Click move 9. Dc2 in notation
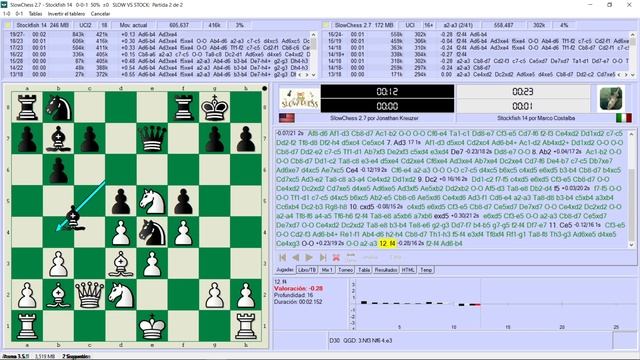The image size is (640, 360). tap(428, 179)
